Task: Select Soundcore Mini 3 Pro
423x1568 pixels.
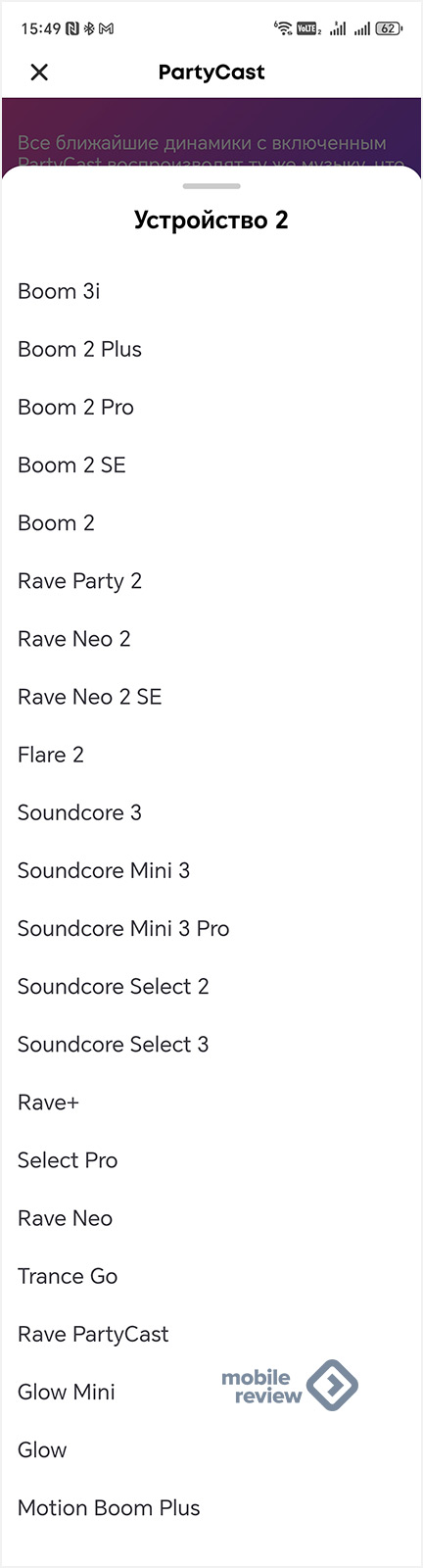Action: 211,928
